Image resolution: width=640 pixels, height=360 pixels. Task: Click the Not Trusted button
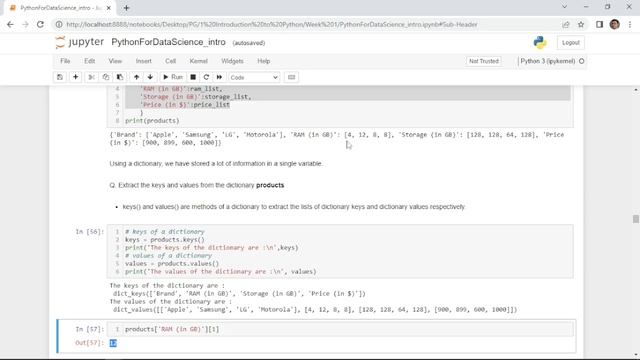[x=484, y=61]
